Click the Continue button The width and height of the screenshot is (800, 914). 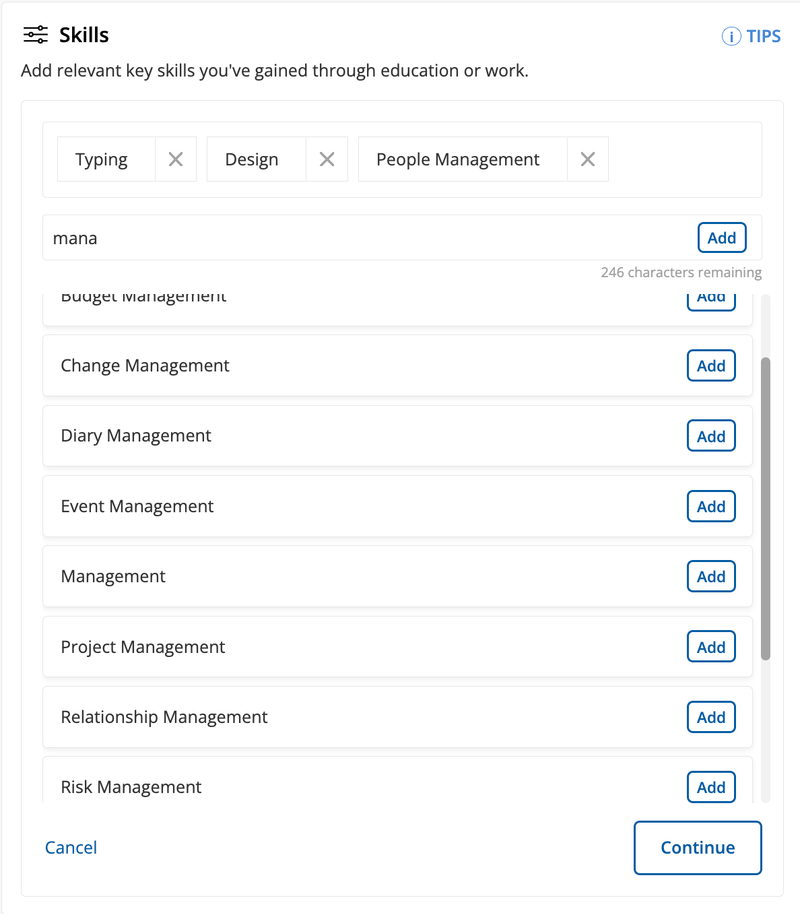697,847
